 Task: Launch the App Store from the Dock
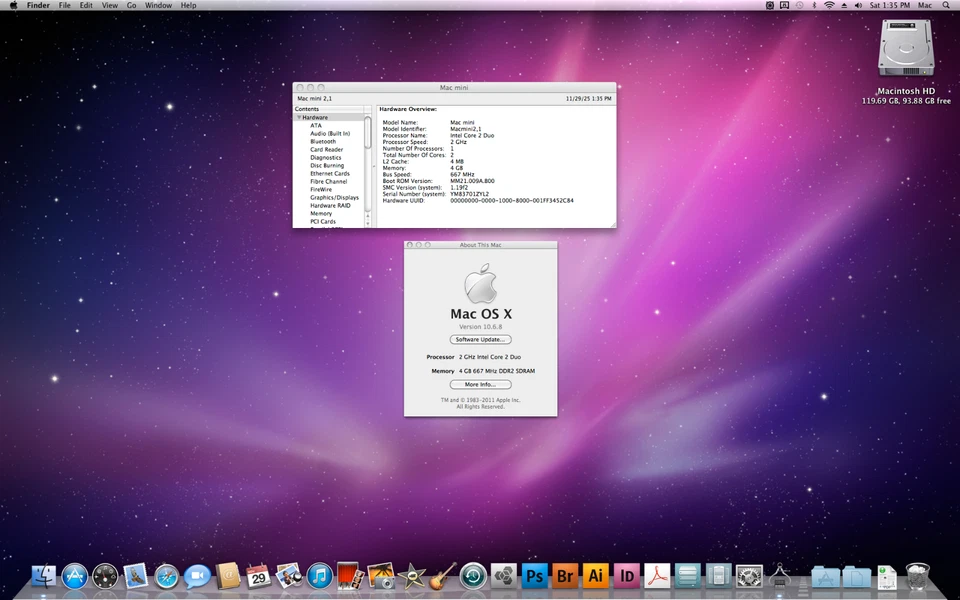pyautogui.click(x=74, y=576)
